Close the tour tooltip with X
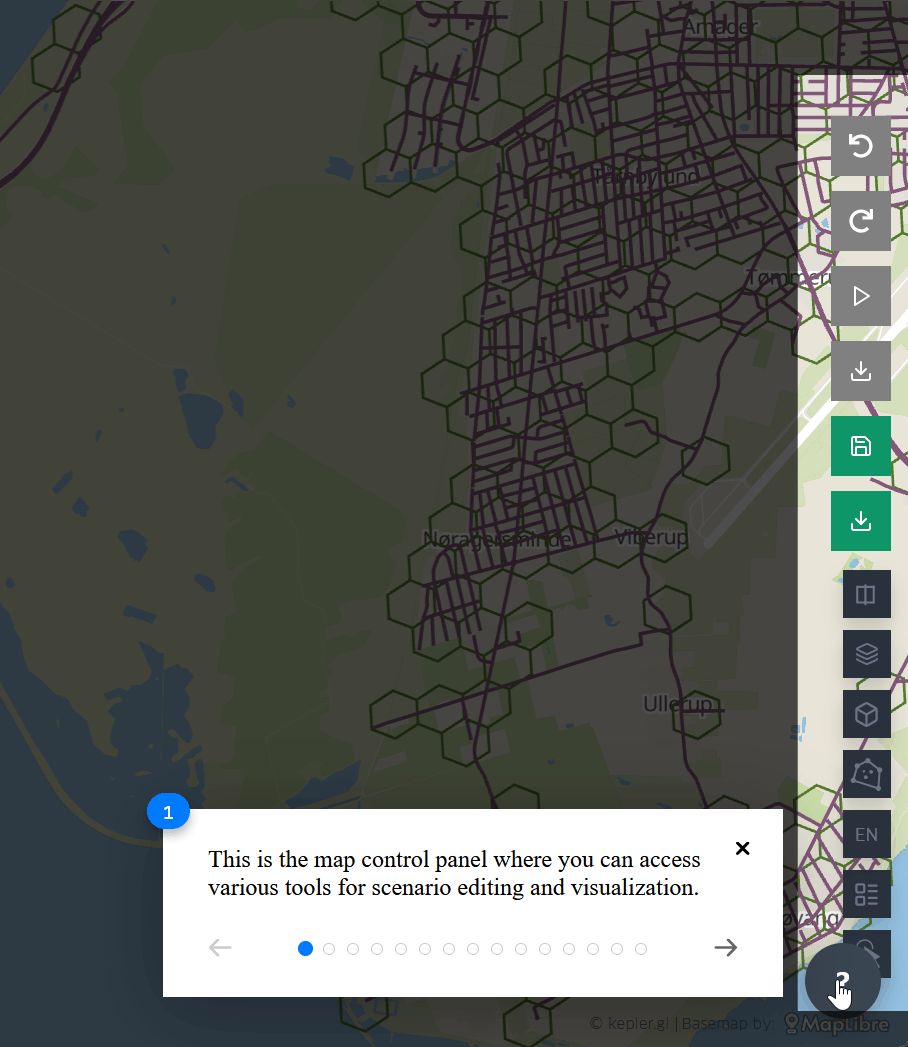This screenshot has height=1047, width=908. (742, 848)
